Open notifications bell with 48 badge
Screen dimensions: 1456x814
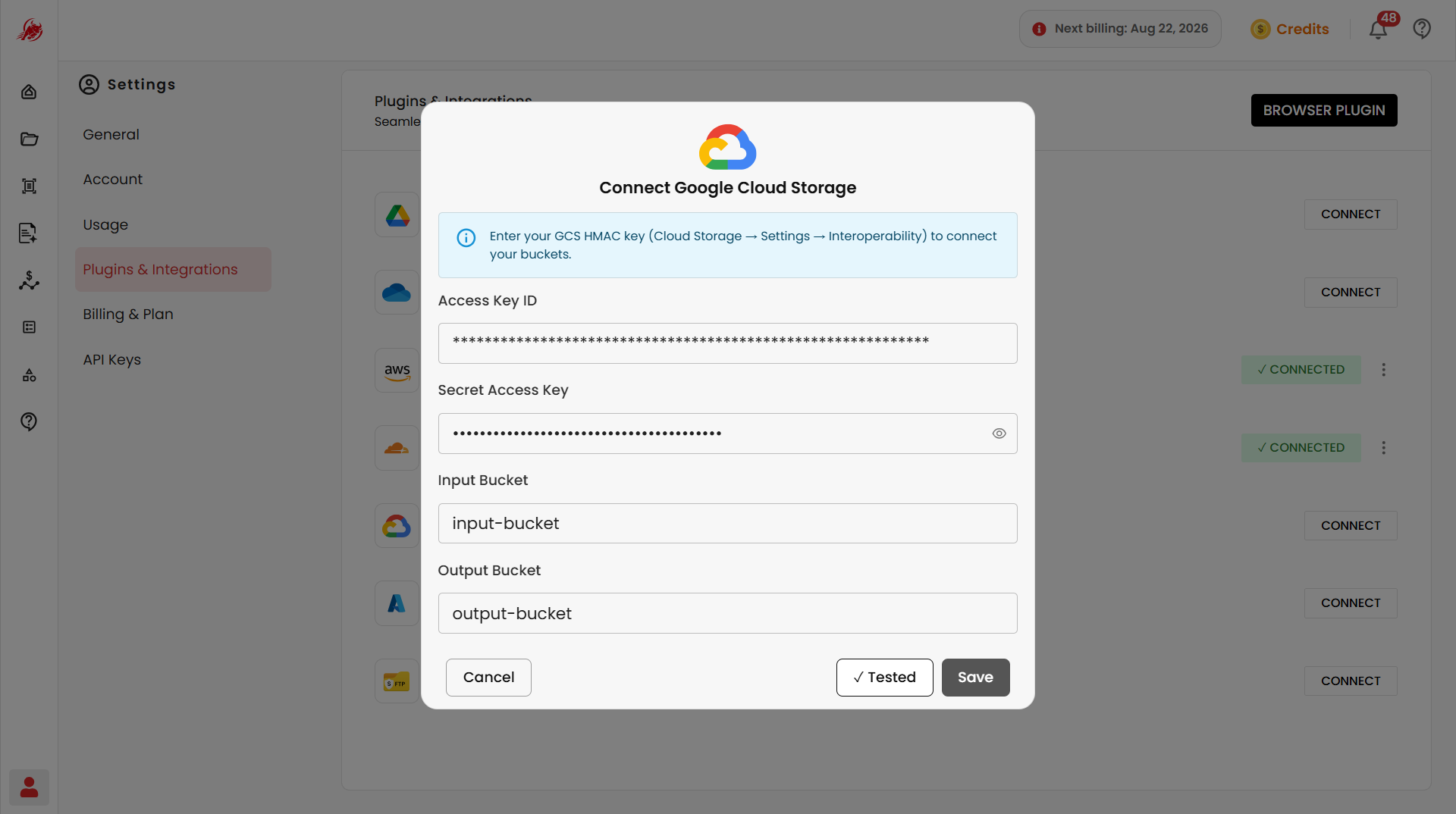tap(1379, 29)
